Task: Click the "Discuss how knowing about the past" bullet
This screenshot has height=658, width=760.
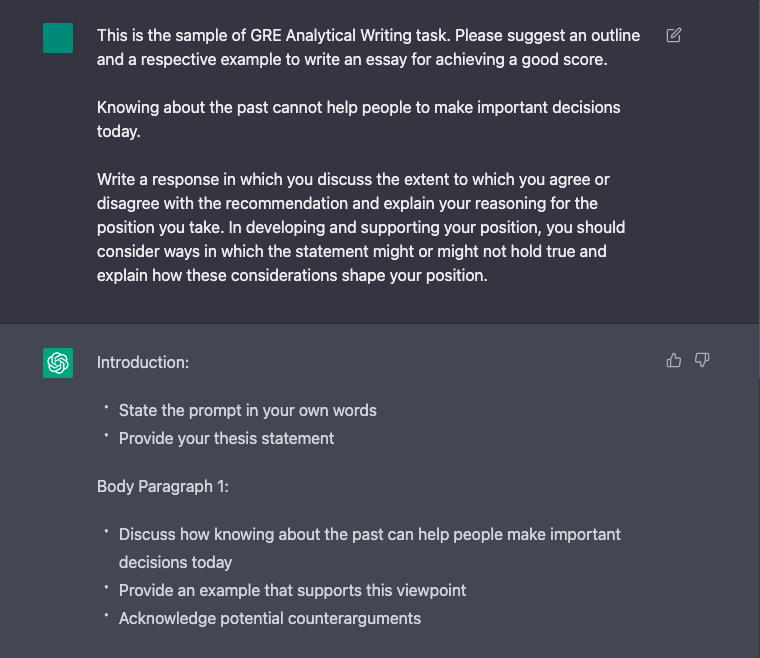Action: pyautogui.click(x=369, y=534)
